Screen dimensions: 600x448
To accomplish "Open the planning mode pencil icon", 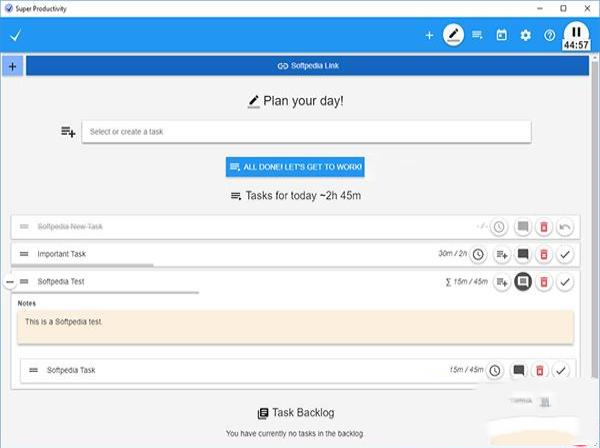I will (453, 35).
